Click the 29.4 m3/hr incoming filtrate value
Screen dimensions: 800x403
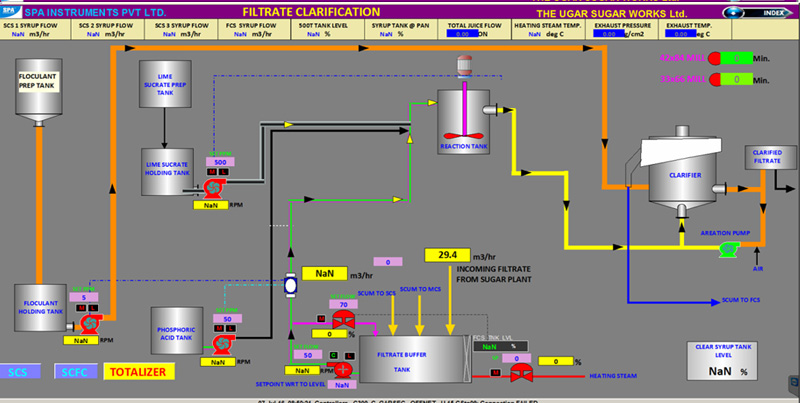pos(447,255)
